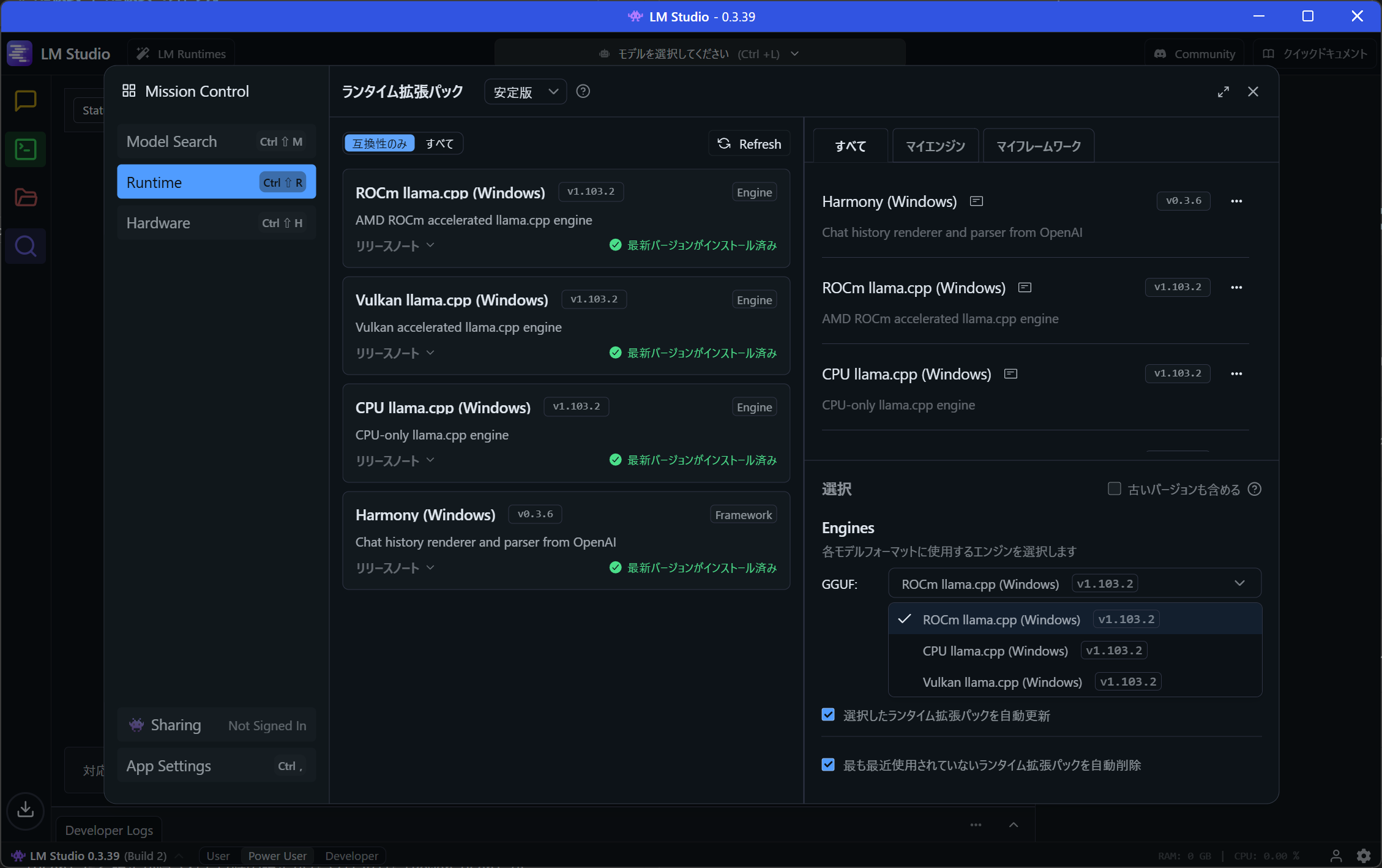Click the Refresh button
This screenshot has height=868, width=1382.
749,144
